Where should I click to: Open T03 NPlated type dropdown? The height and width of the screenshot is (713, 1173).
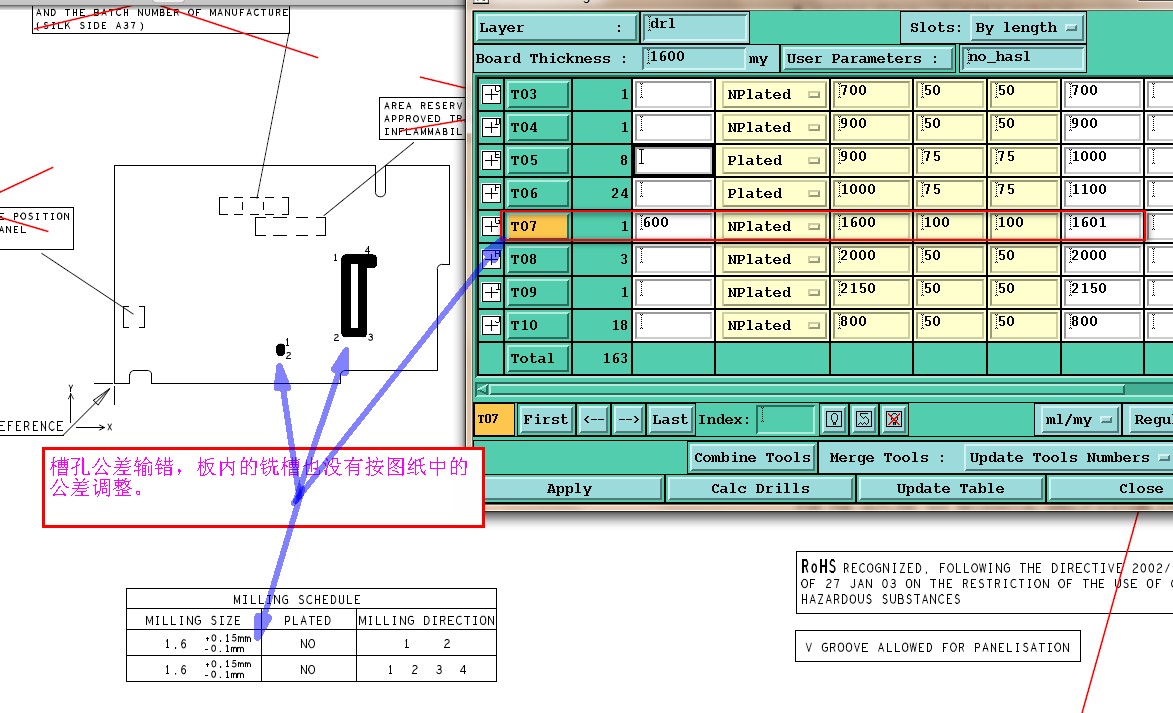coord(773,94)
